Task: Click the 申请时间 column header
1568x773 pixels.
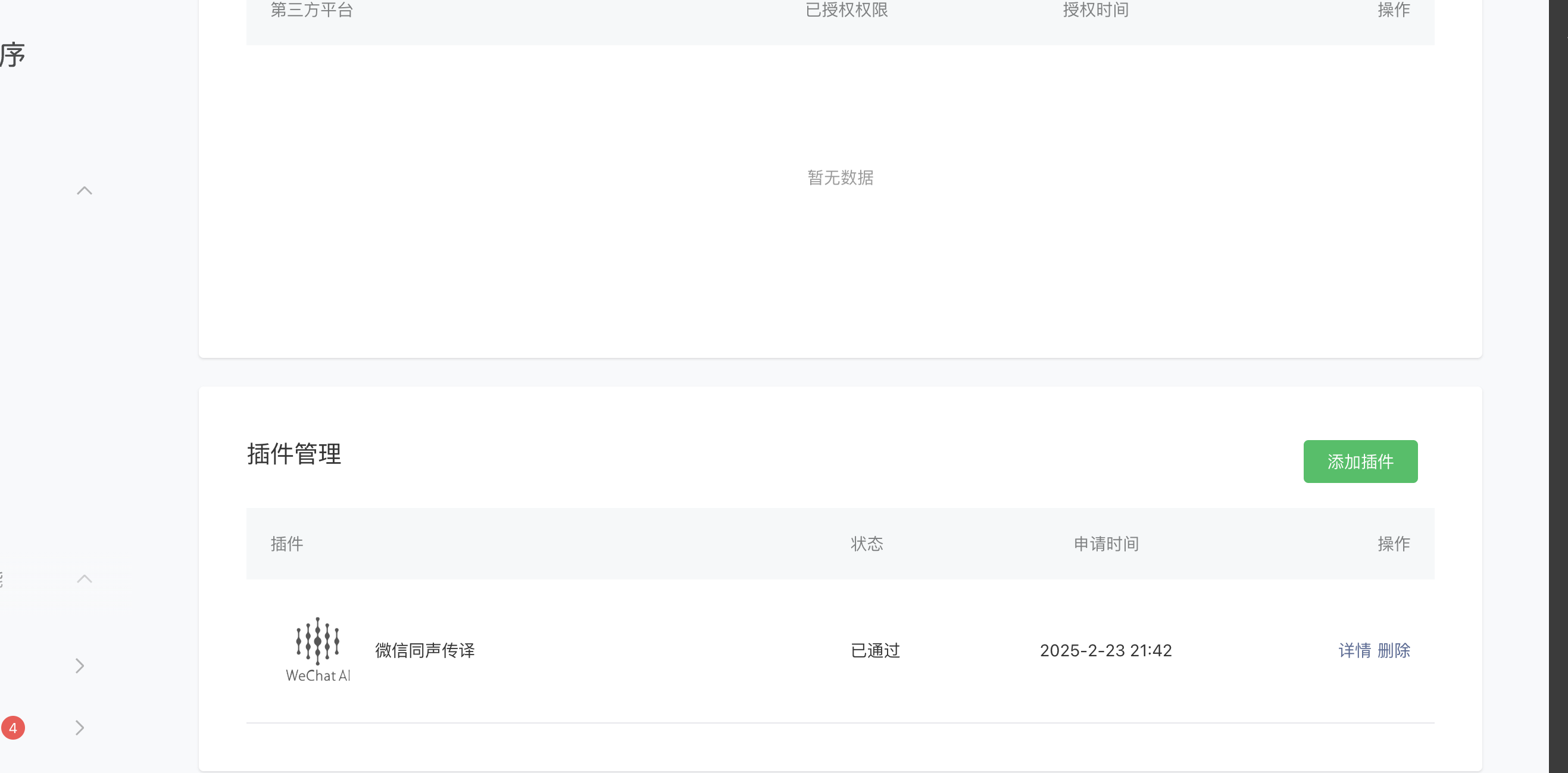Action: coord(1105,543)
